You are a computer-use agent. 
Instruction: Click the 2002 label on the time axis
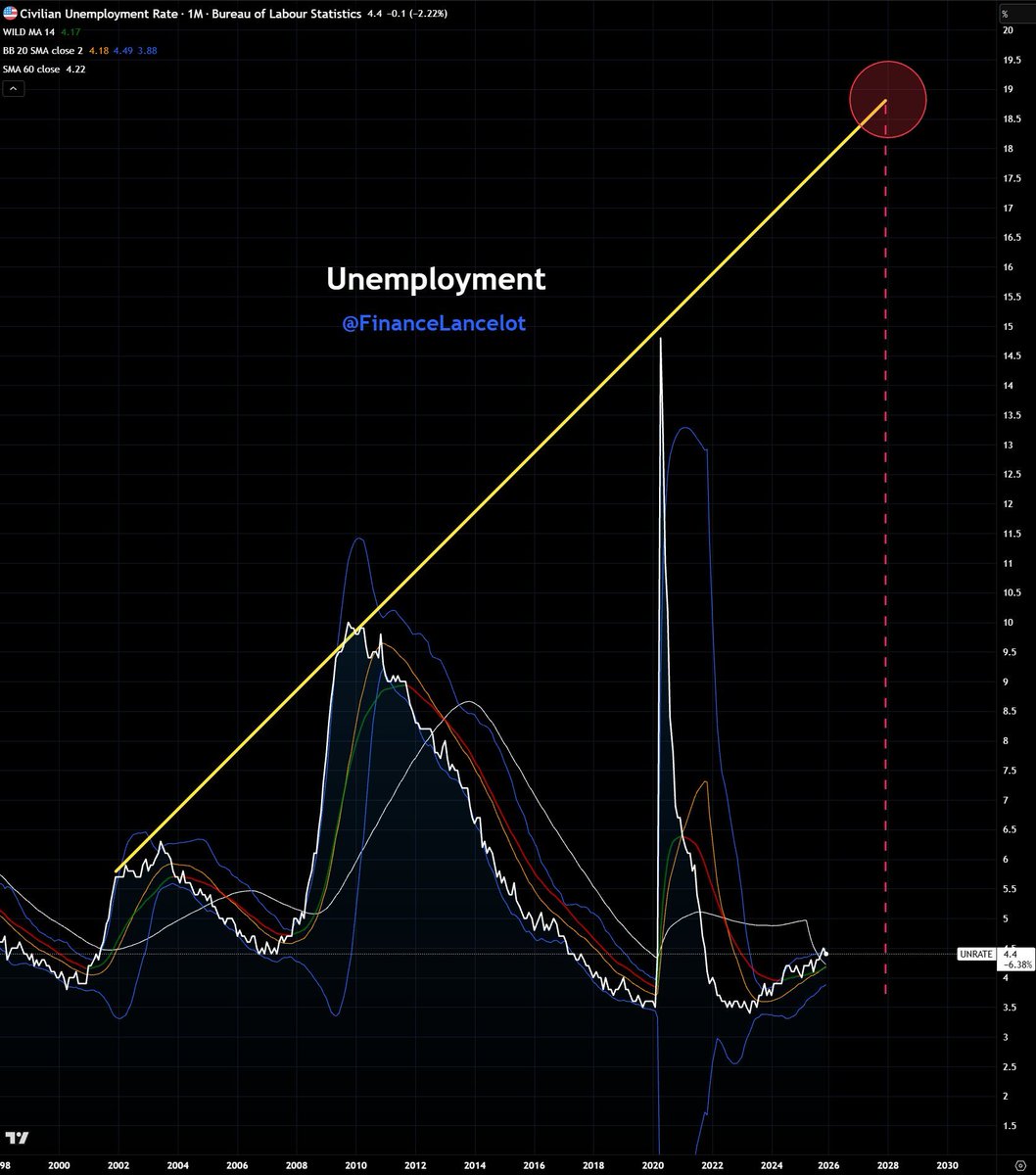click(118, 1166)
